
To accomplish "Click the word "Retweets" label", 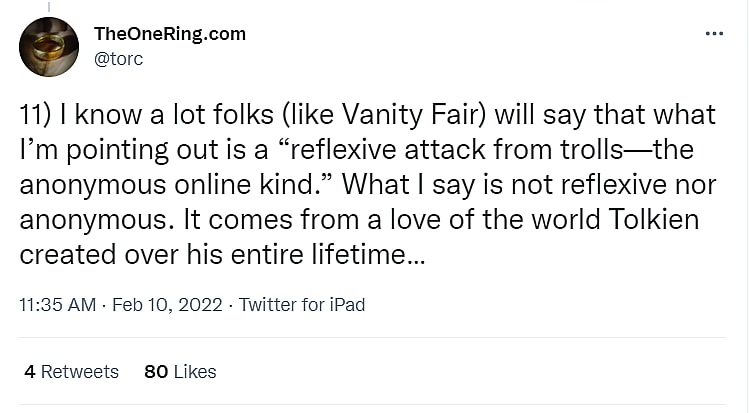I will click(x=80, y=371).
